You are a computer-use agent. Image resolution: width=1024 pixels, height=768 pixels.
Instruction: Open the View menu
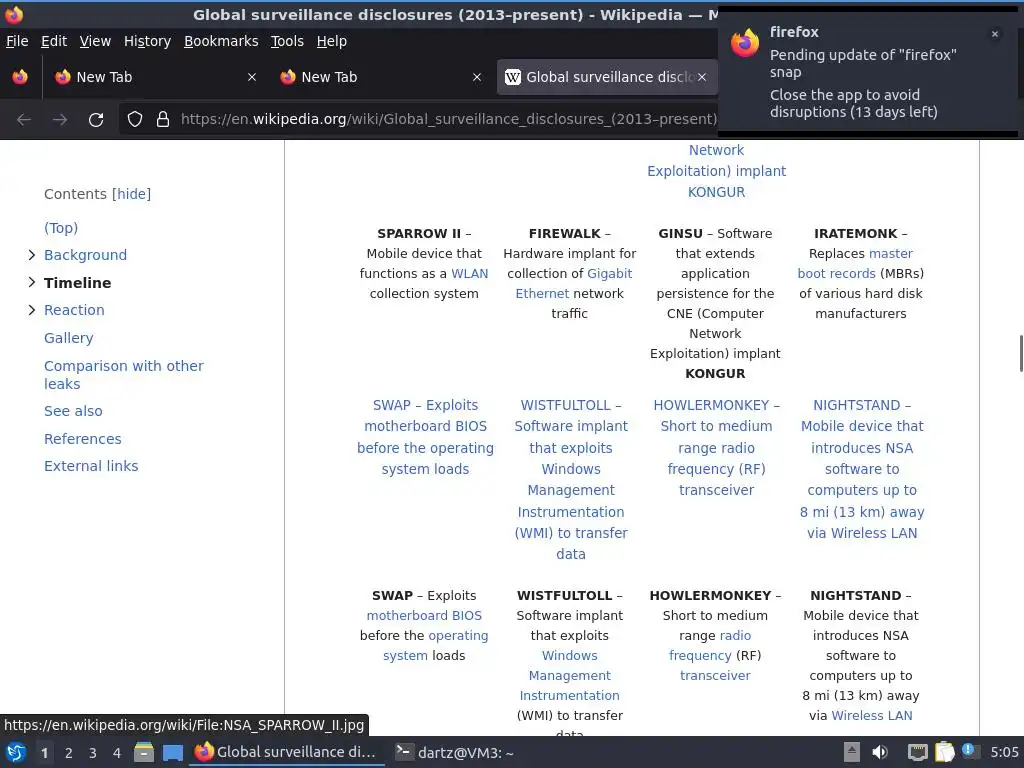(95, 41)
